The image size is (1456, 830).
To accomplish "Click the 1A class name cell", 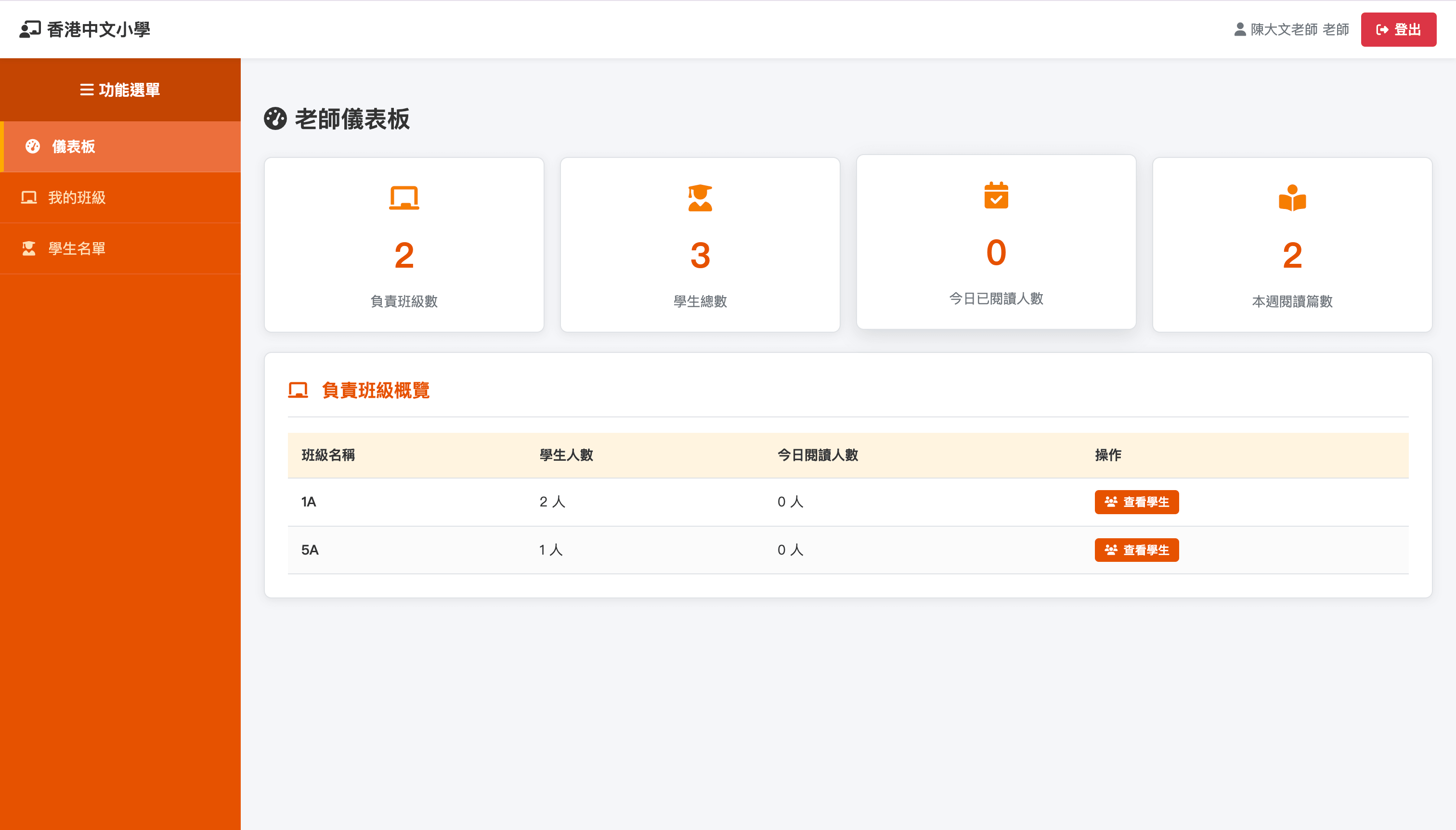I will point(309,502).
